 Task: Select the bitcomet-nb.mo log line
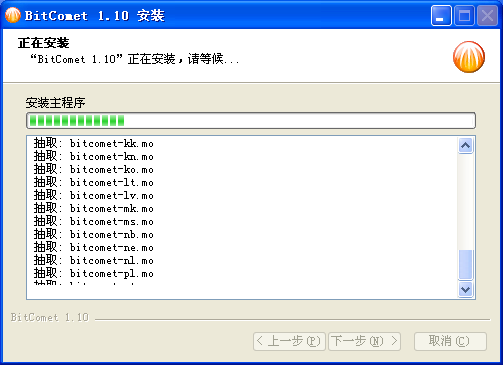[94, 235]
